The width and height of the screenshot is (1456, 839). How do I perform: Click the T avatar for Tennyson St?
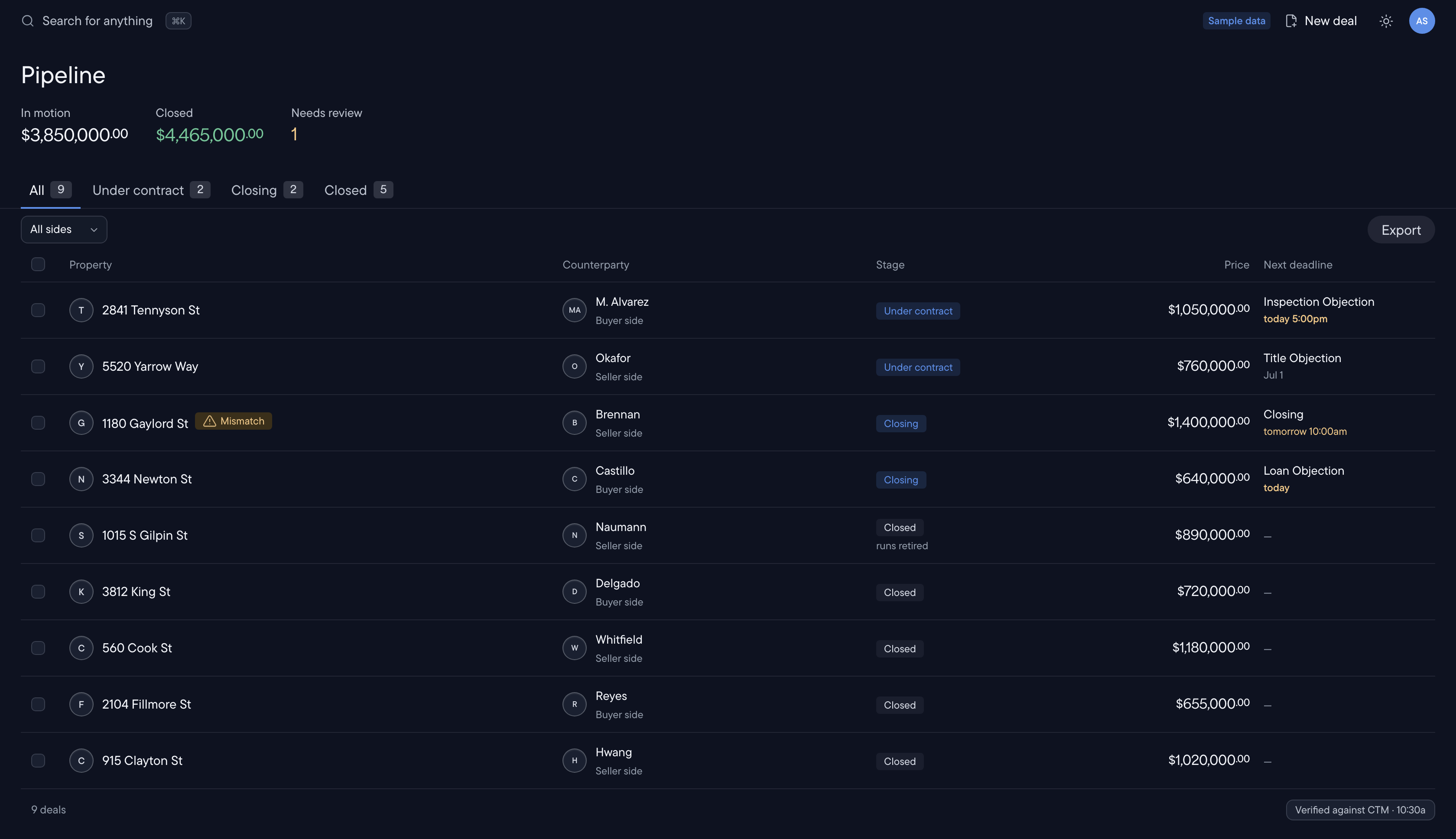tap(81, 310)
